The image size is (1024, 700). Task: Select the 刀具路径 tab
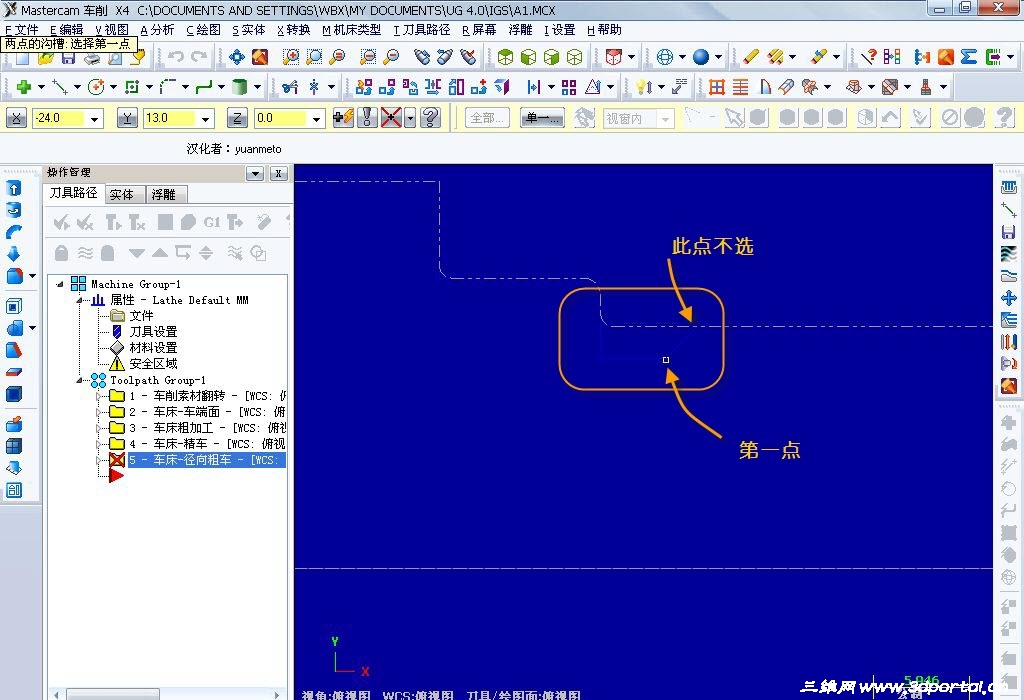point(74,193)
